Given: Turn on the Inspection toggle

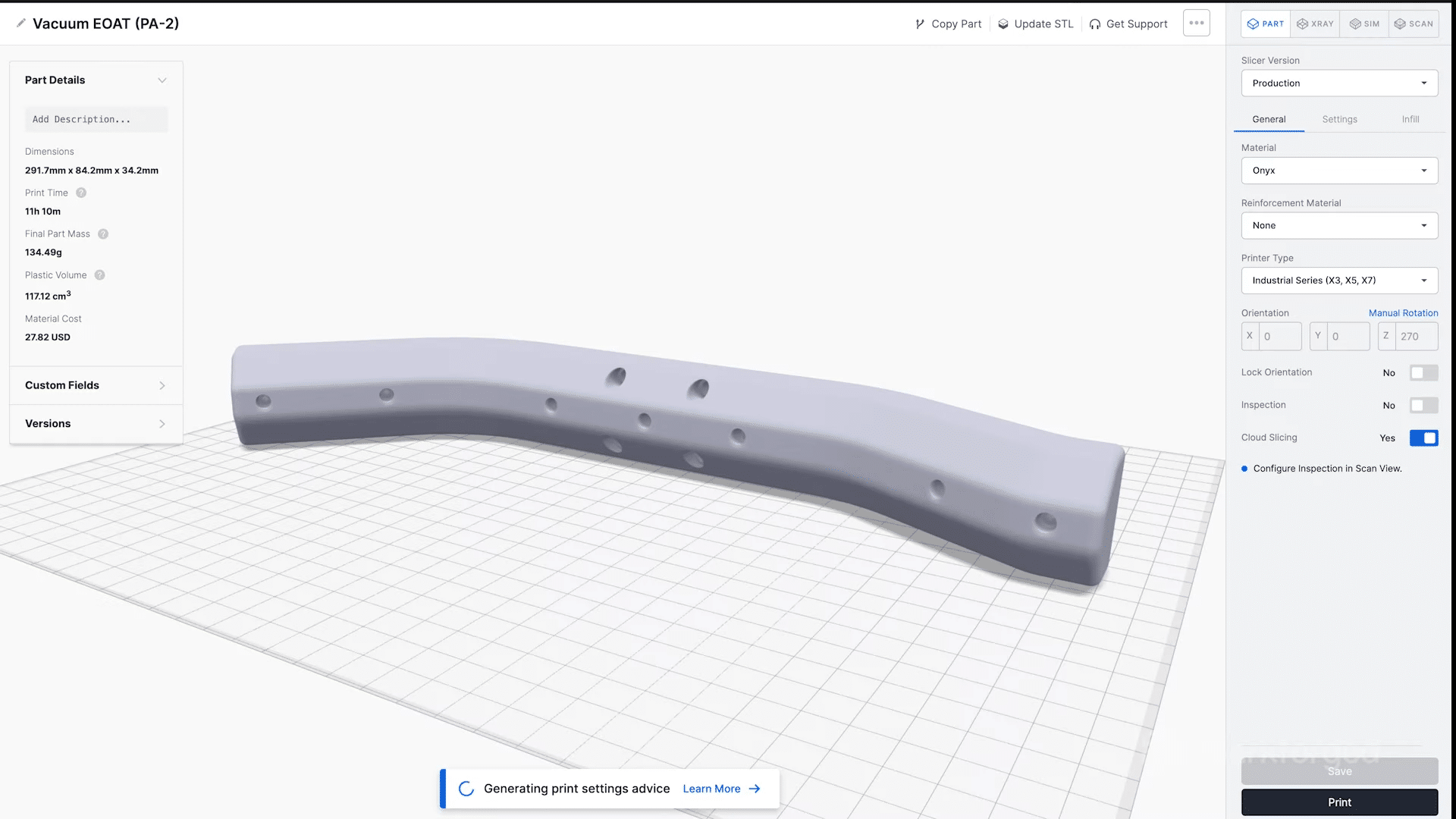Looking at the screenshot, I should tap(1423, 405).
